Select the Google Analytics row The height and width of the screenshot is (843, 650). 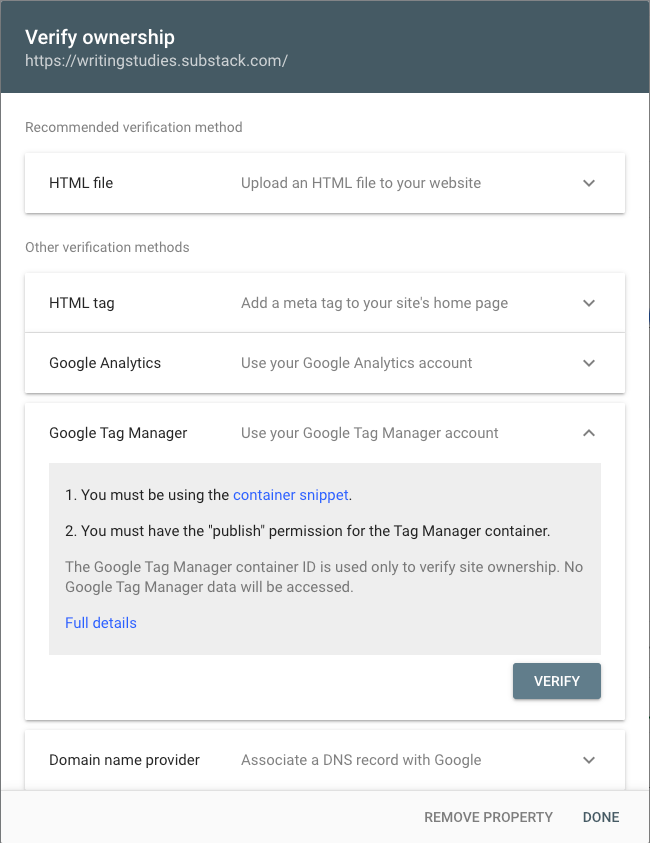[x=325, y=363]
